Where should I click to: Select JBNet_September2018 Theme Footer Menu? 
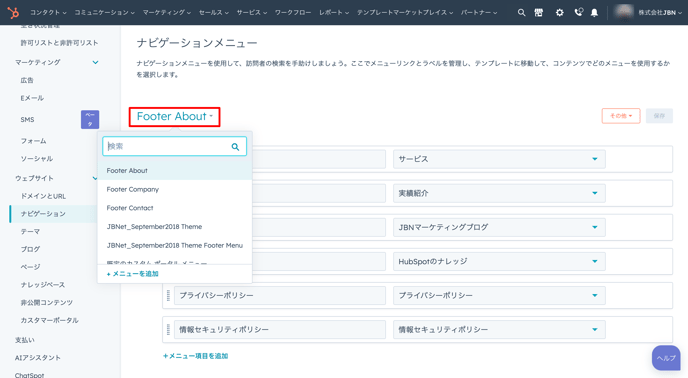[175, 245]
